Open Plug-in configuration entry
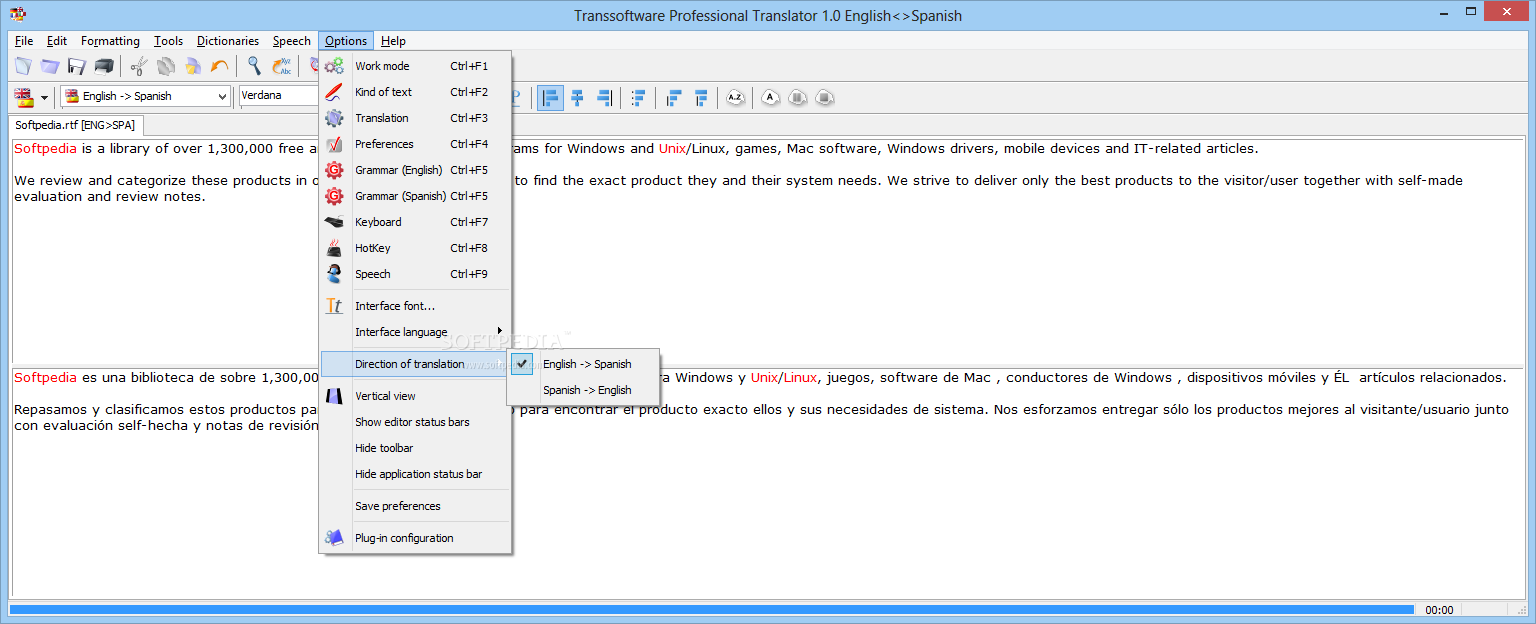The height and width of the screenshot is (624, 1536). click(x=415, y=538)
